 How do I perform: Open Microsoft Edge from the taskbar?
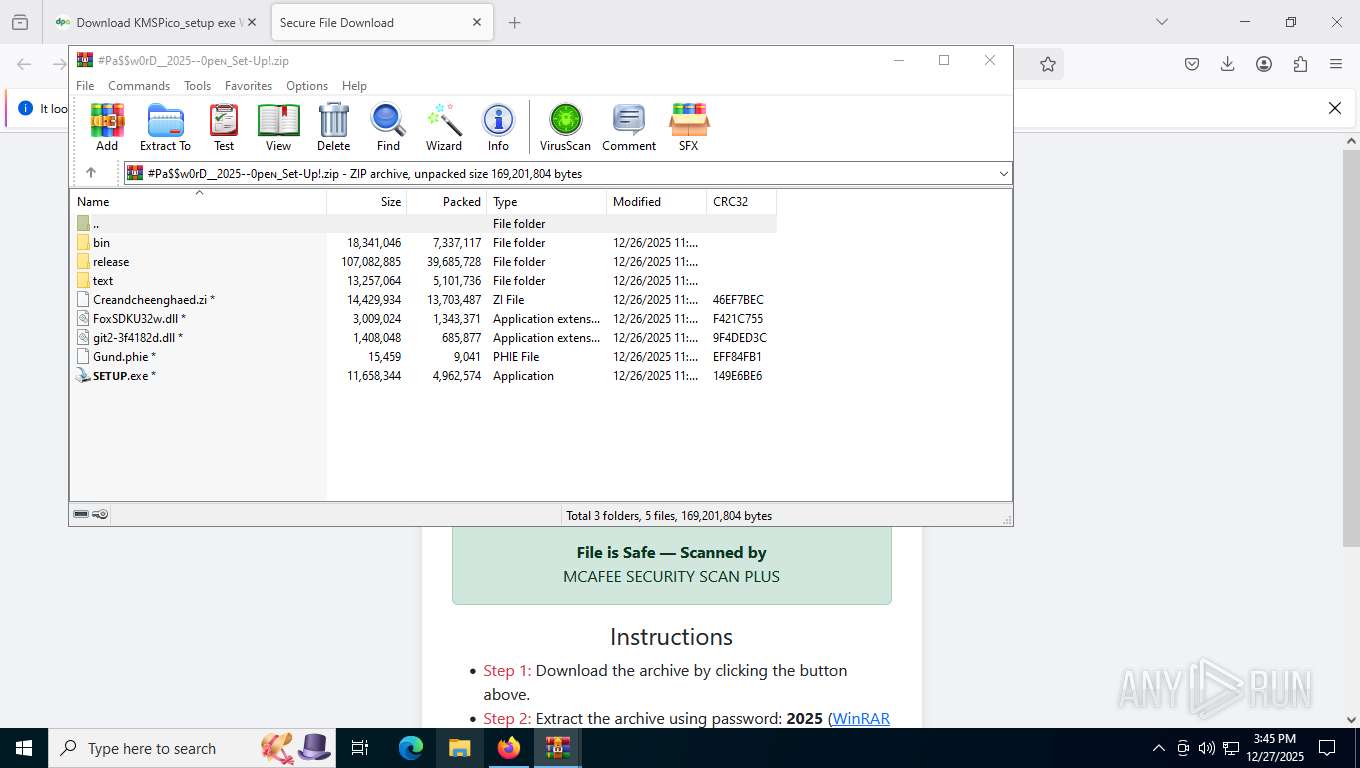pyautogui.click(x=411, y=748)
